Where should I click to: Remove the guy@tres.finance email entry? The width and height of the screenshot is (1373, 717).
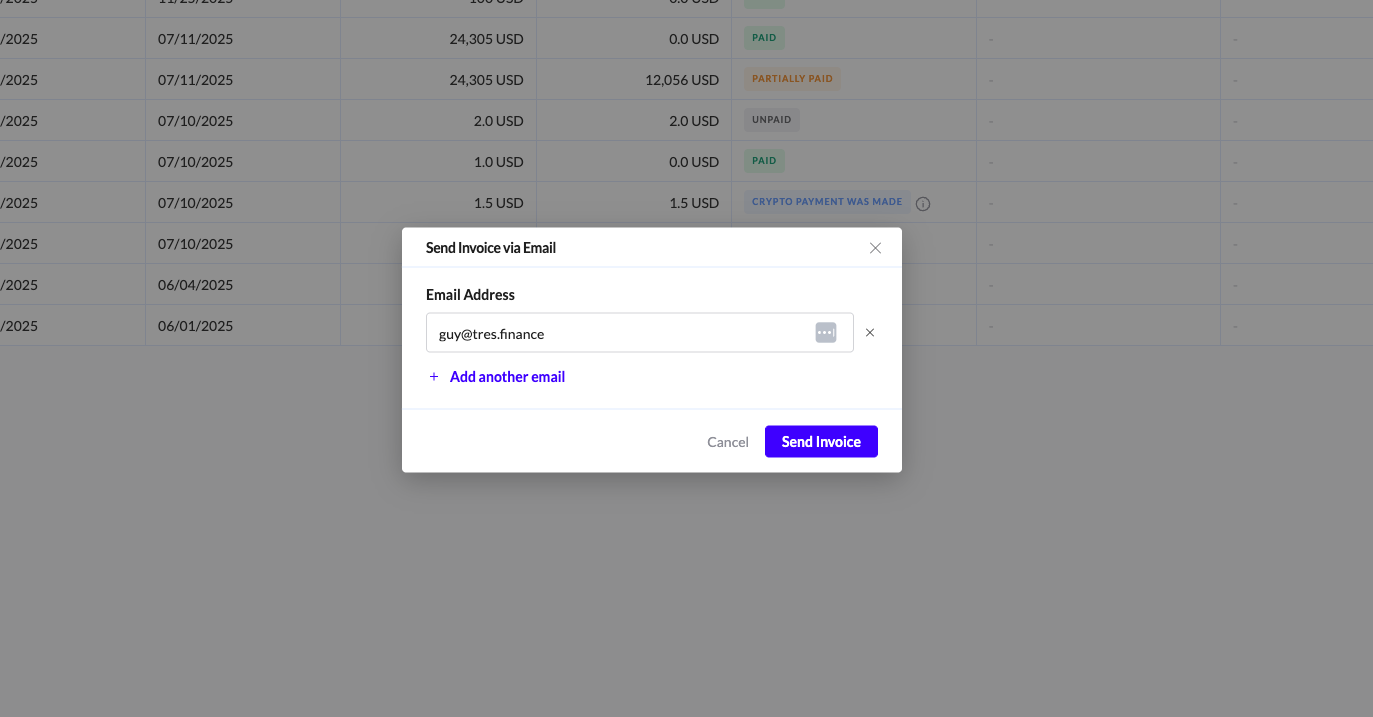pos(870,333)
